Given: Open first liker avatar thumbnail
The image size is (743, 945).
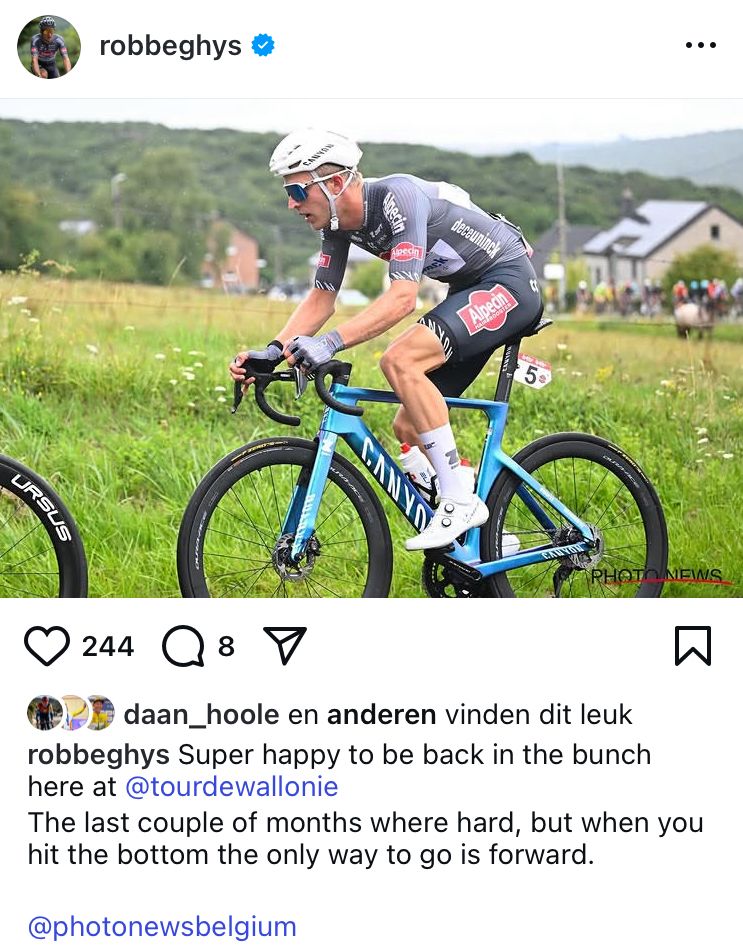Looking at the screenshot, I should click(45, 713).
